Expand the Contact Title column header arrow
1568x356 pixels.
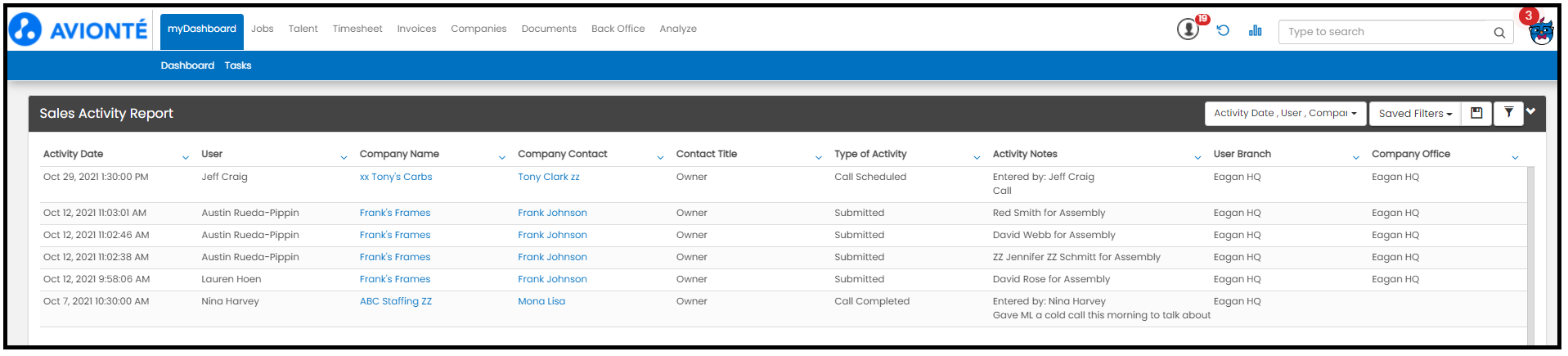pyautogui.click(x=818, y=157)
